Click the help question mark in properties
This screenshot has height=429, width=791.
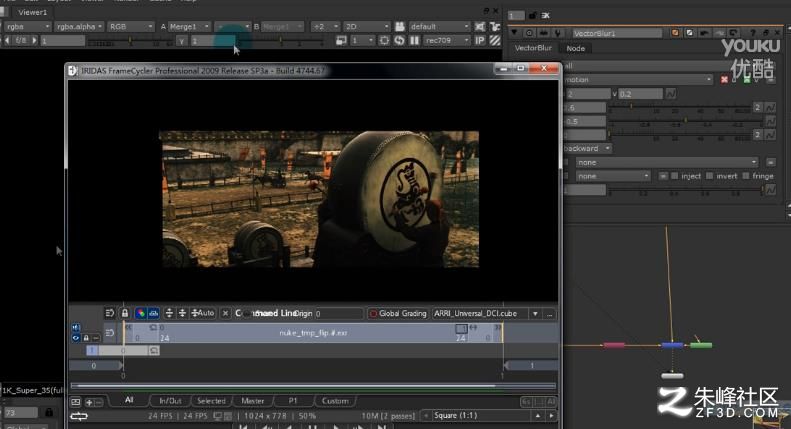752,33
